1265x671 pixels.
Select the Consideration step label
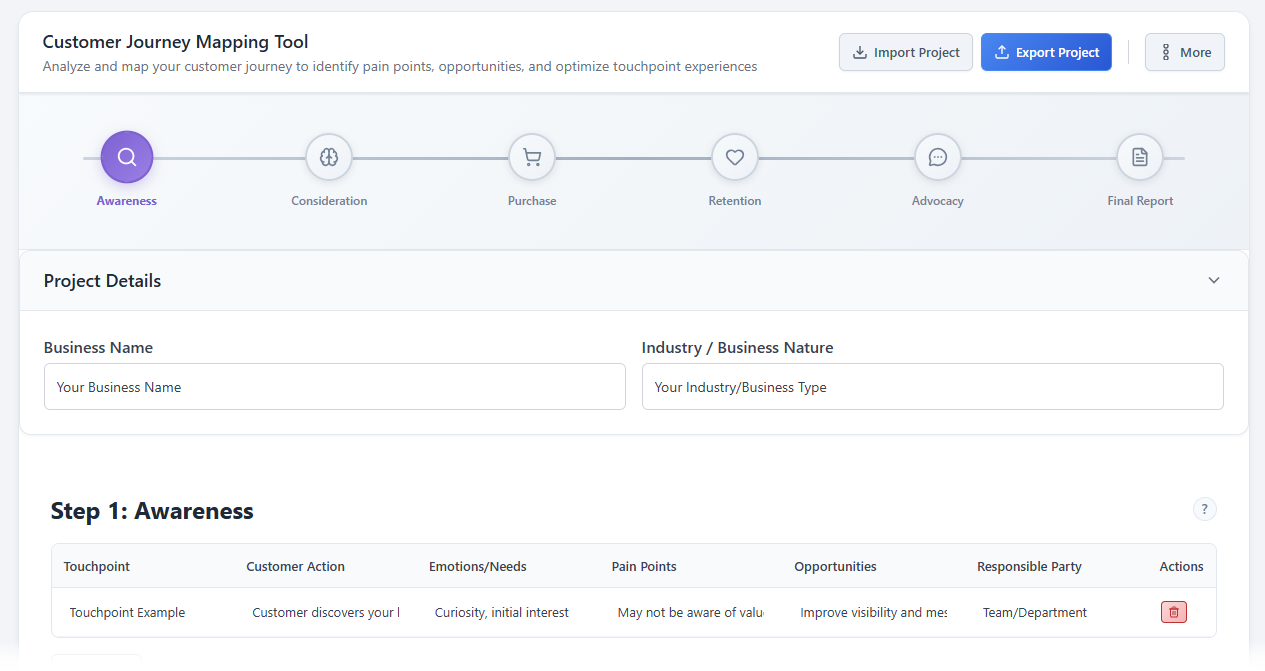coord(329,200)
